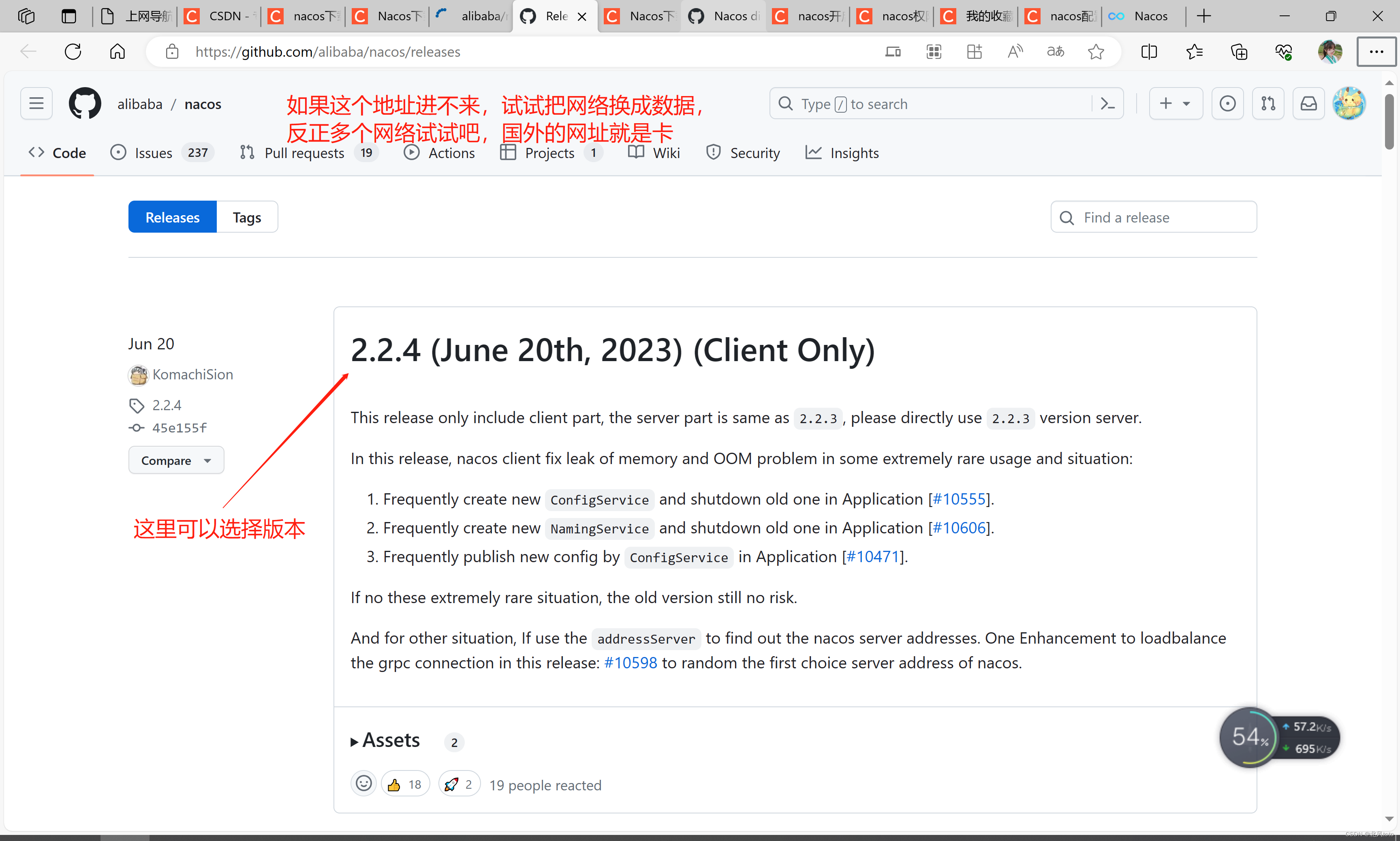Open the Compare dropdown for release 2.2.4
The height and width of the screenshot is (841, 1400).
click(x=176, y=460)
